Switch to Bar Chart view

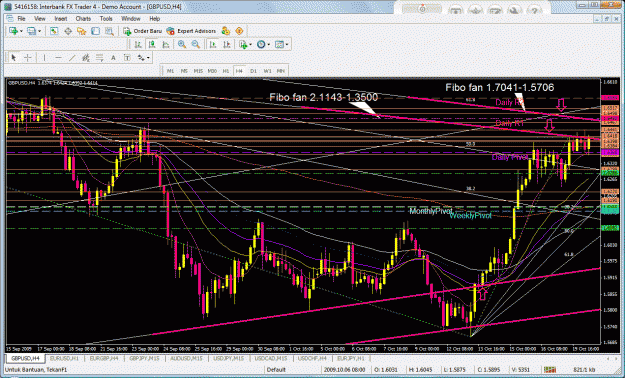138,45
